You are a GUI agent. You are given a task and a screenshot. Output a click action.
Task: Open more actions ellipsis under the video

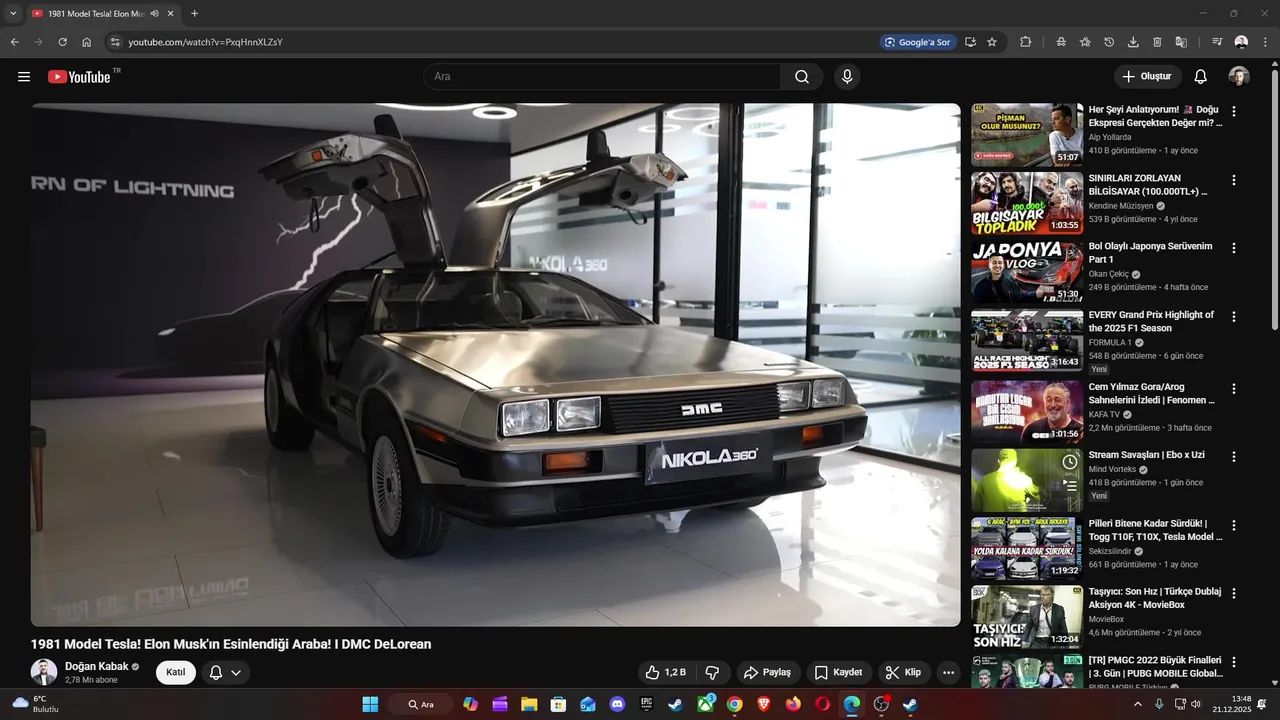tap(948, 673)
